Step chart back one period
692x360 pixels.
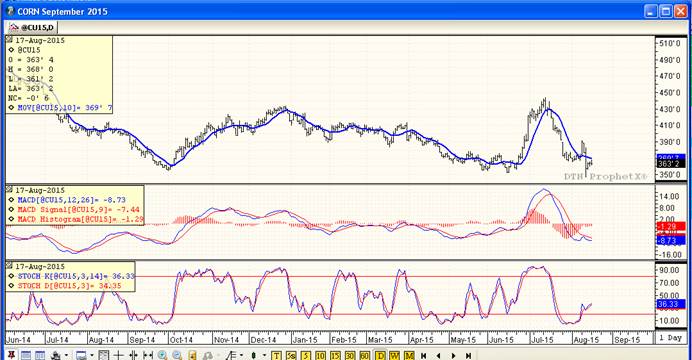[438, 356]
